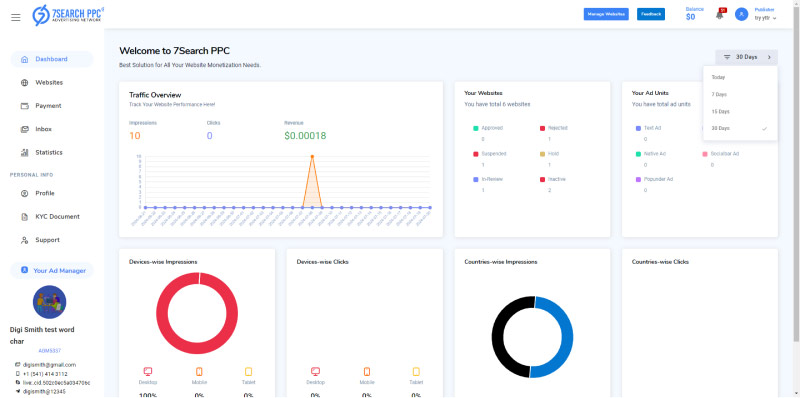Click the Payment card icon
This screenshot has width=800, height=398.
pyautogui.click(x=24, y=106)
